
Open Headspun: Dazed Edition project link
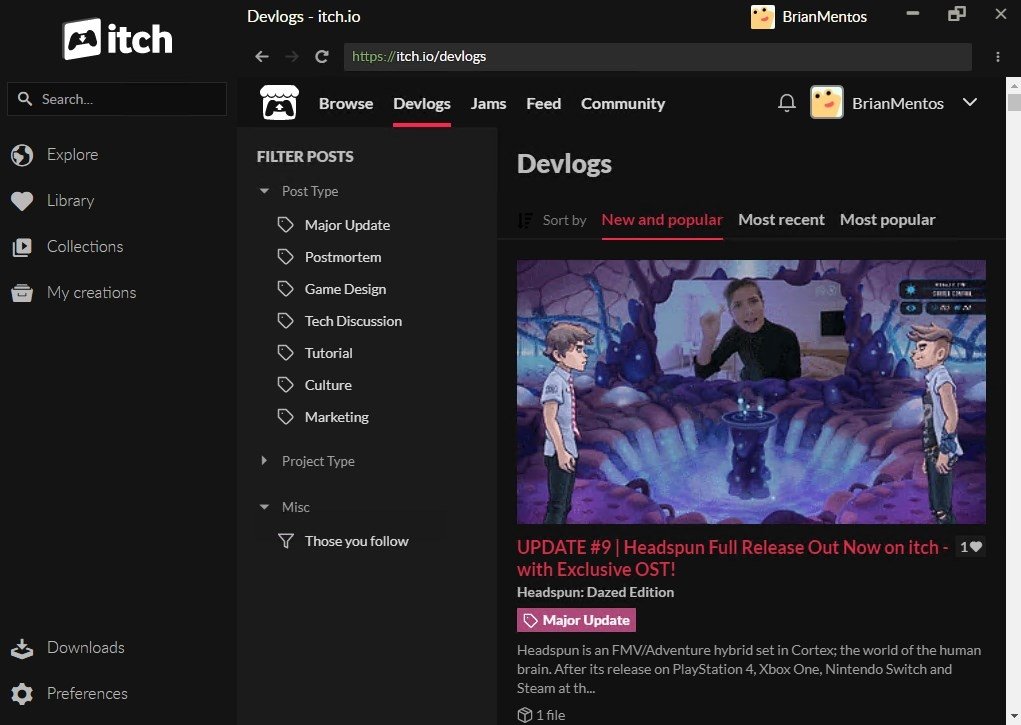pos(595,592)
